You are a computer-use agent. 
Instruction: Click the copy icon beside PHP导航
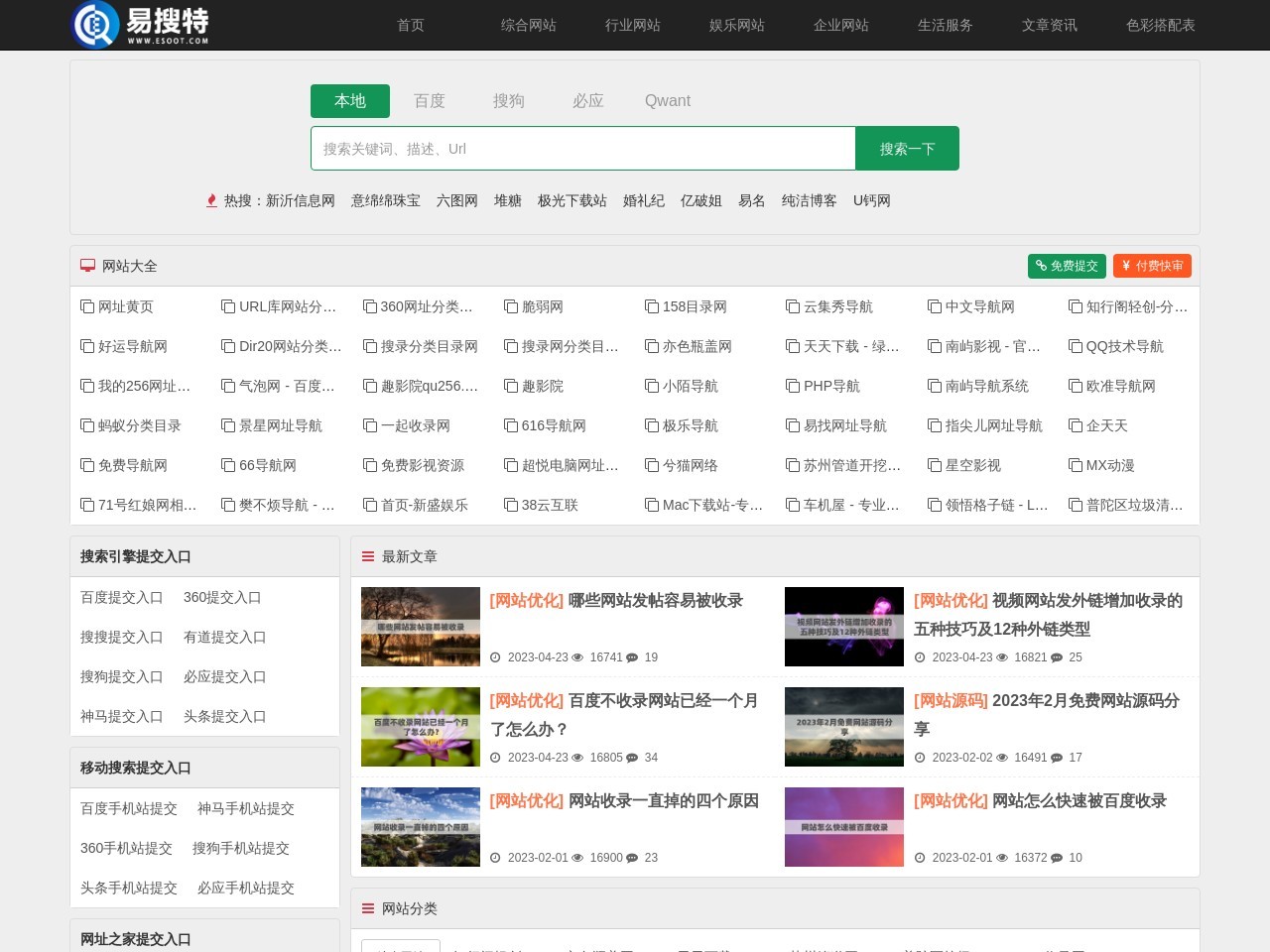tap(793, 386)
